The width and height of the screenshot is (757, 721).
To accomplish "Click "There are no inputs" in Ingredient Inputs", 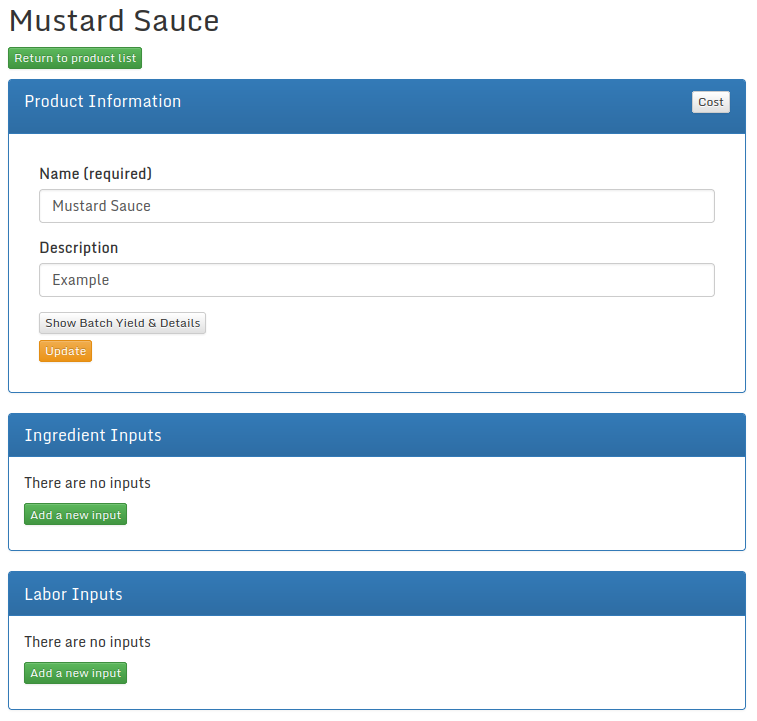I will [87, 483].
